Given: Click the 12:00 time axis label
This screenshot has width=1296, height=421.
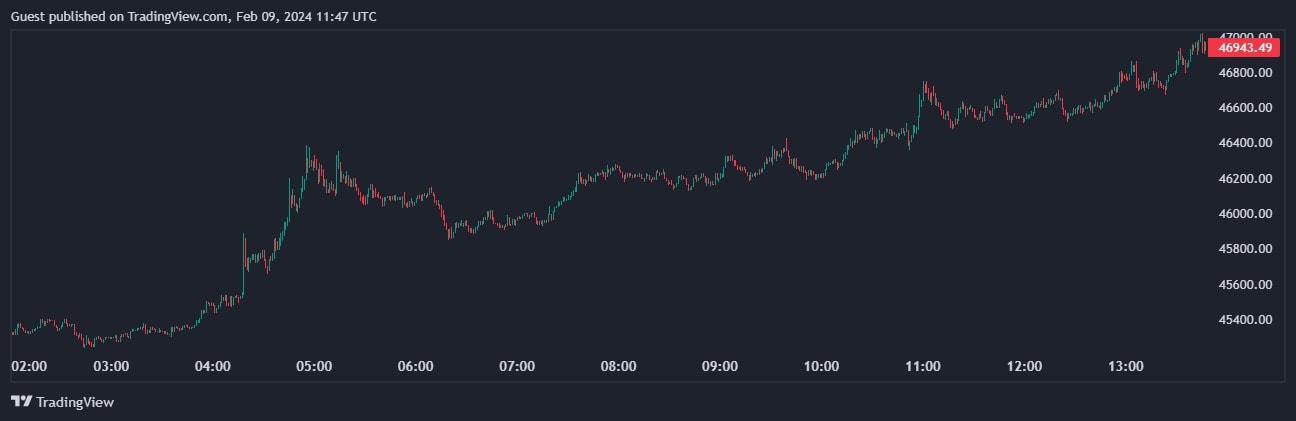Looking at the screenshot, I should tap(1024, 367).
